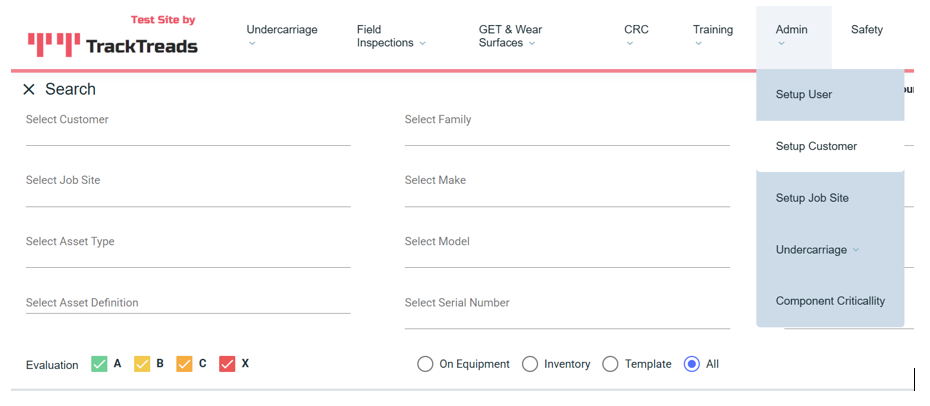930x406 pixels.
Task: Expand Undercarriage submenu in Admin dropdown
Action: (x=817, y=250)
